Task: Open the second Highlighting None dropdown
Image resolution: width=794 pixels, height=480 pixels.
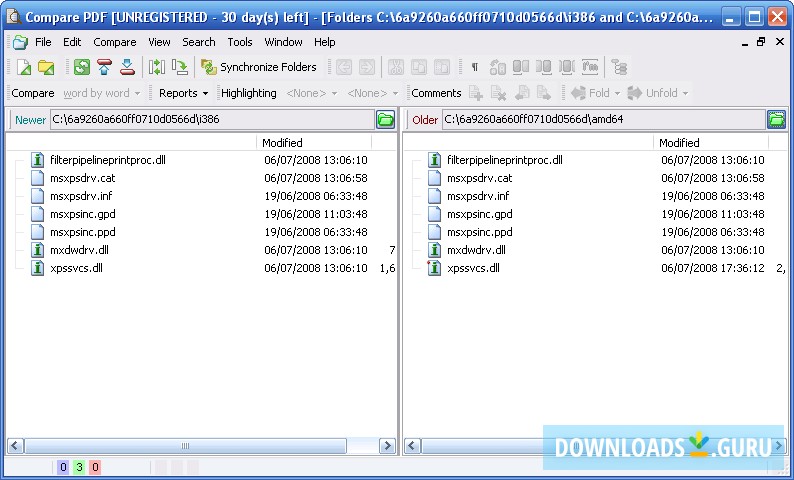Action: [373, 93]
